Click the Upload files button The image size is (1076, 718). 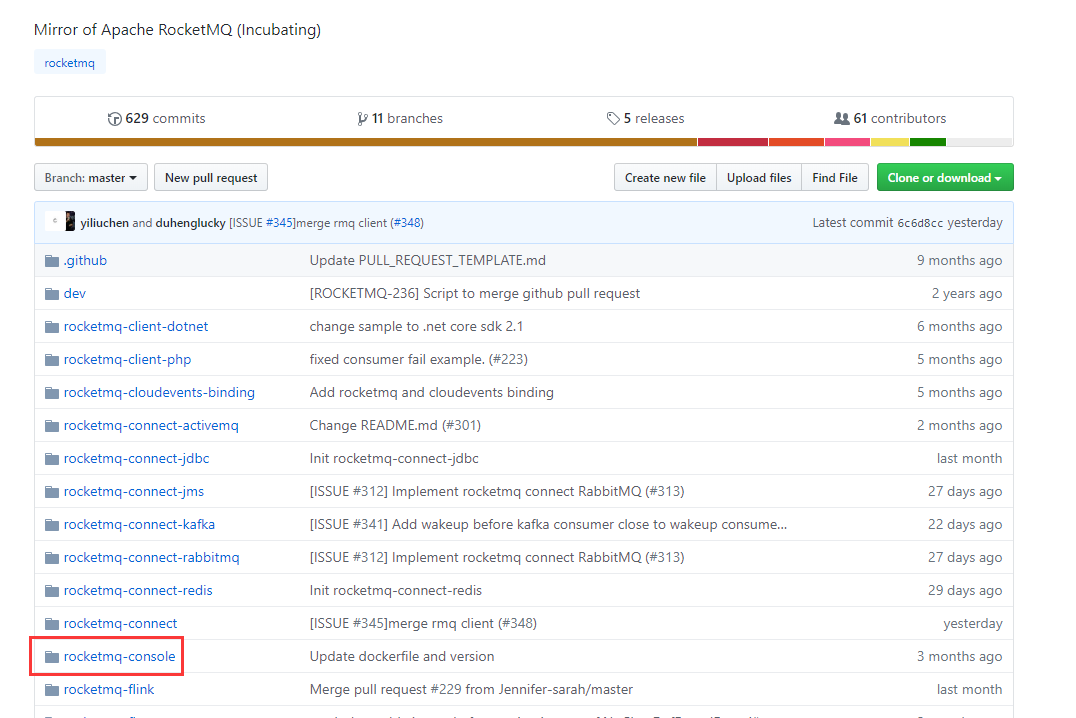tap(759, 178)
